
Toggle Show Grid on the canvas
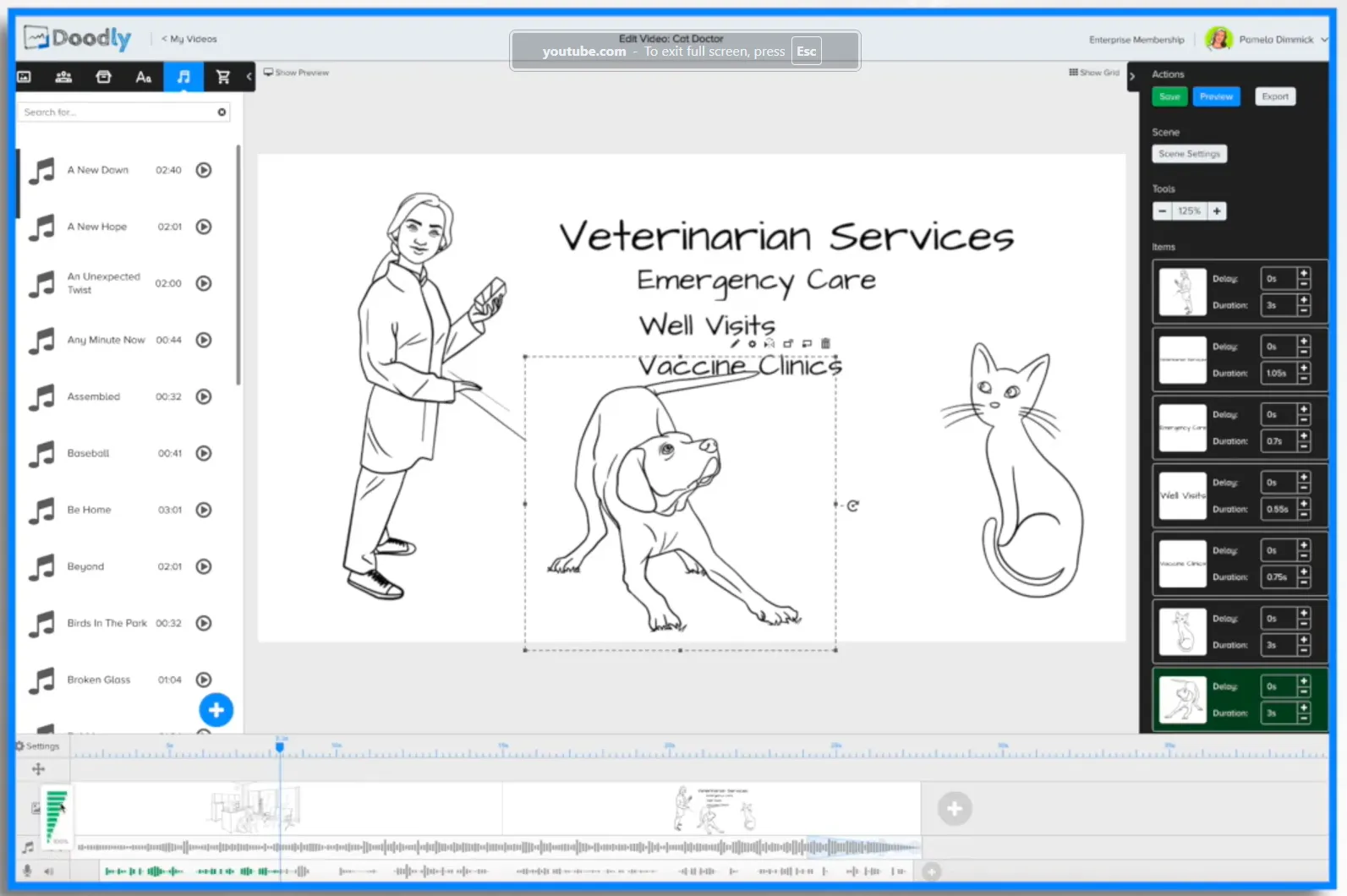[x=1094, y=73]
